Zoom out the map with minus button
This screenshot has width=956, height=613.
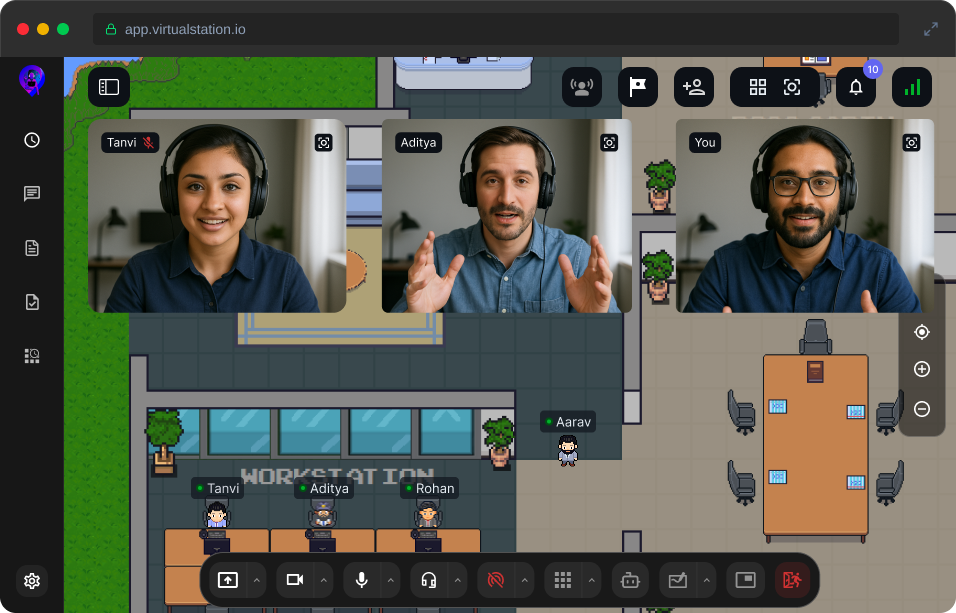922,409
